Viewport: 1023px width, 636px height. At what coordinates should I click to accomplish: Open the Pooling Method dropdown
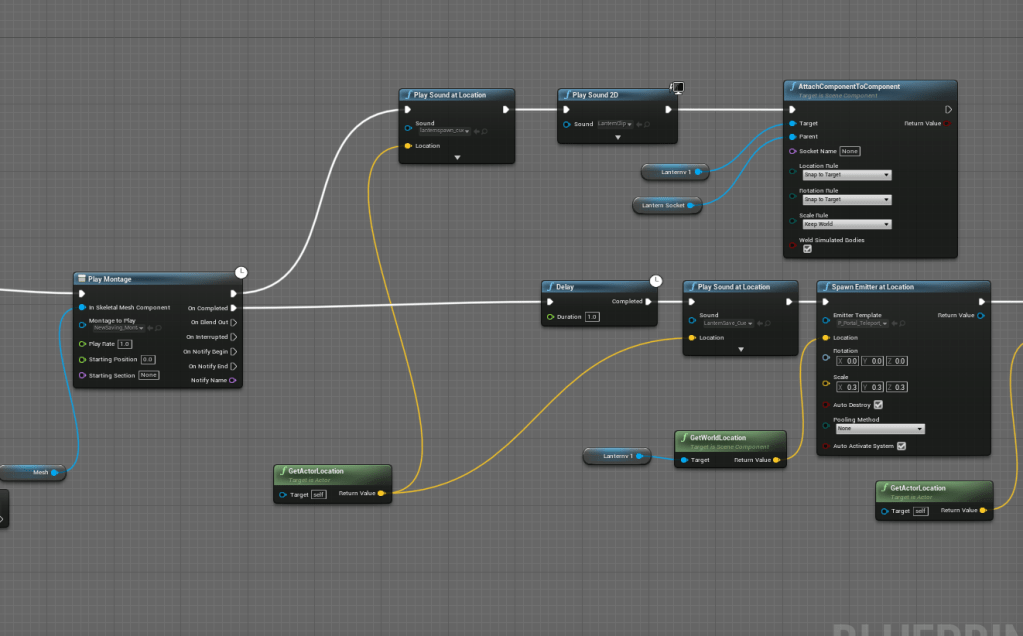[879, 429]
